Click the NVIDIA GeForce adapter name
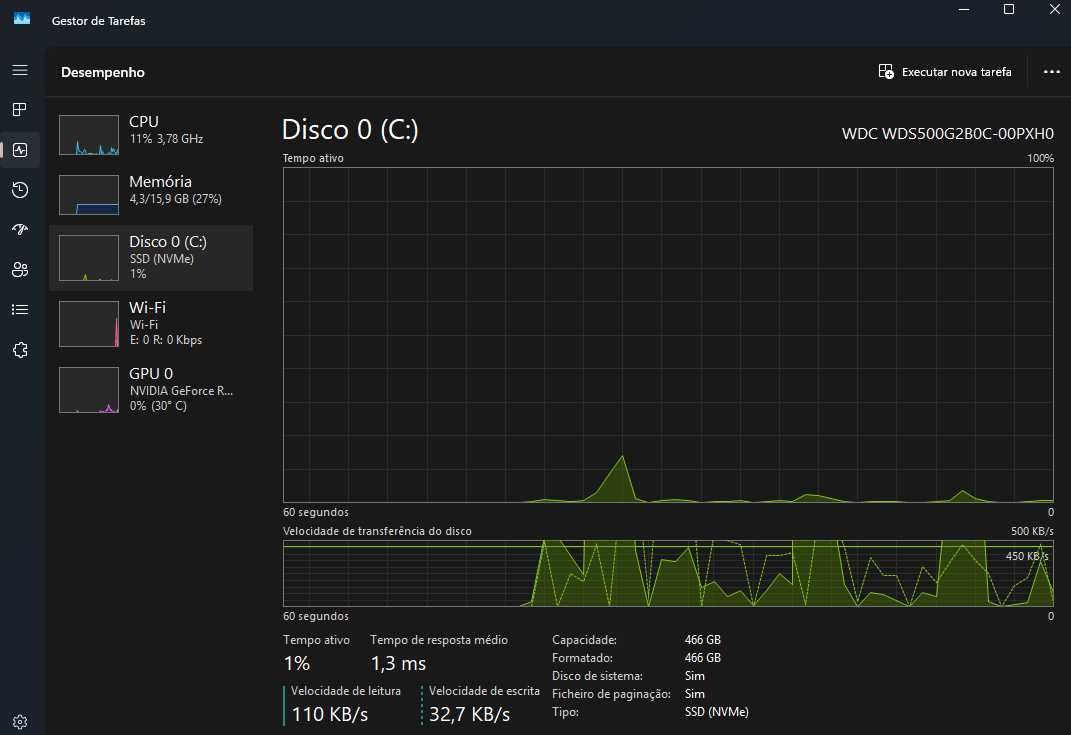This screenshot has height=735, width=1071. [x=181, y=391]
